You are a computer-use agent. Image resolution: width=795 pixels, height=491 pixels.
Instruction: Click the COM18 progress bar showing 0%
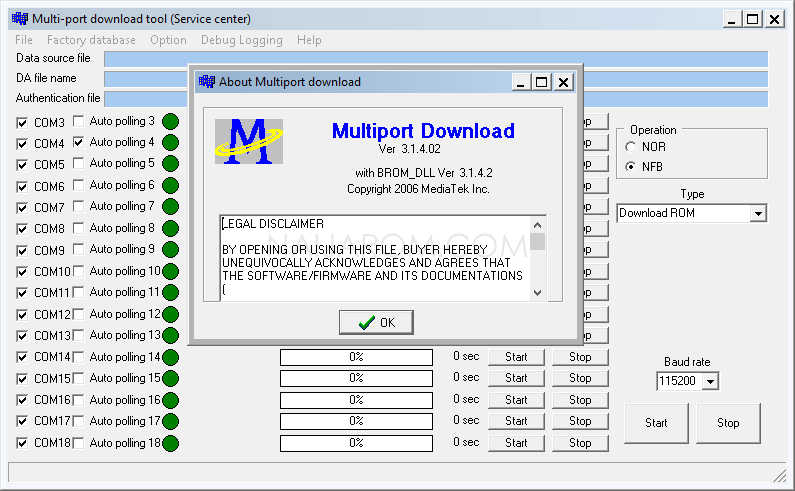pyautogui.click(x=356, y=443)
